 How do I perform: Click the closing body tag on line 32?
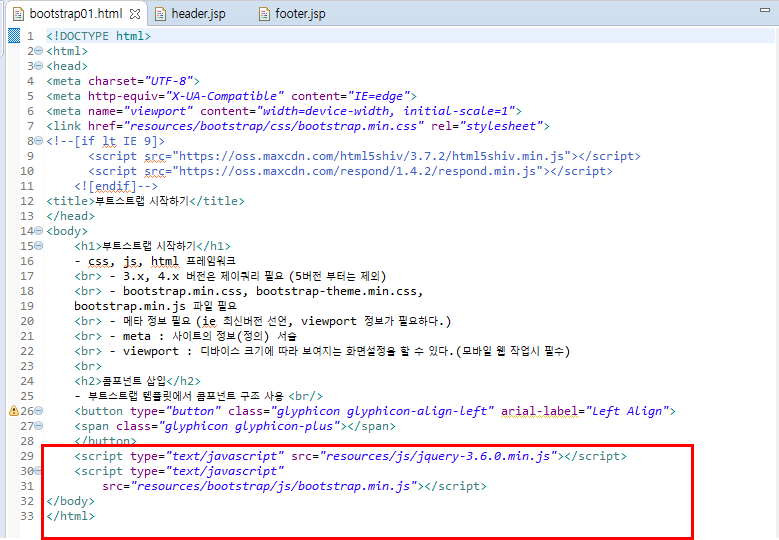(x=70, y=501)
